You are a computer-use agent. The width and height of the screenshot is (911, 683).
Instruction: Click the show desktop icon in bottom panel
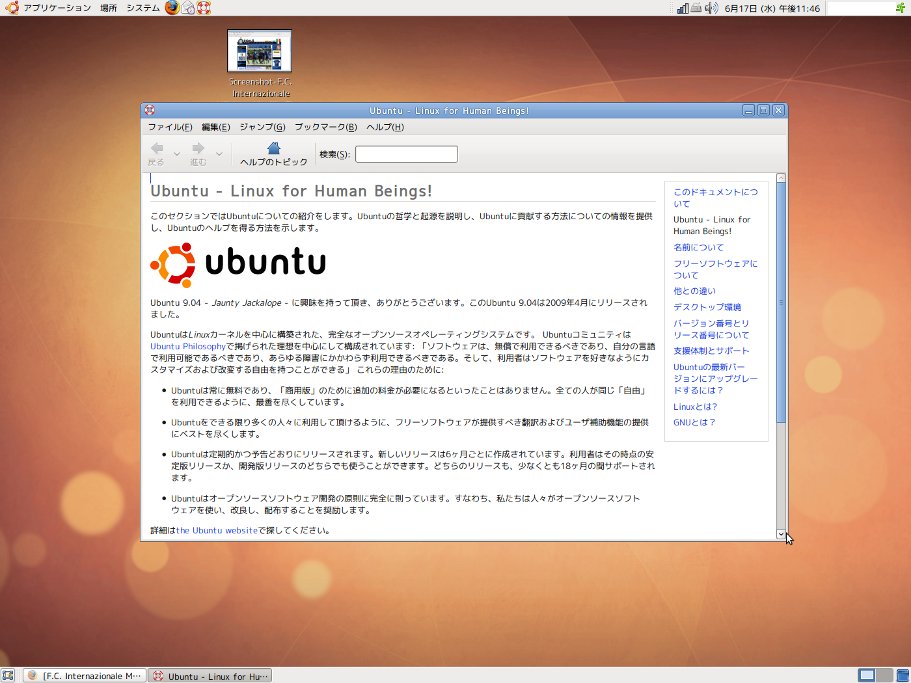8,675
